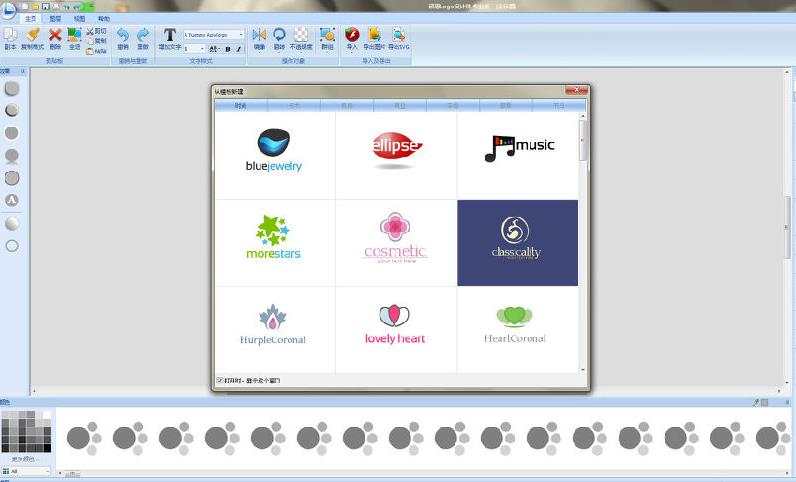Click the undo arrow icon
This screenshot has height=482, width=796.
123,35
